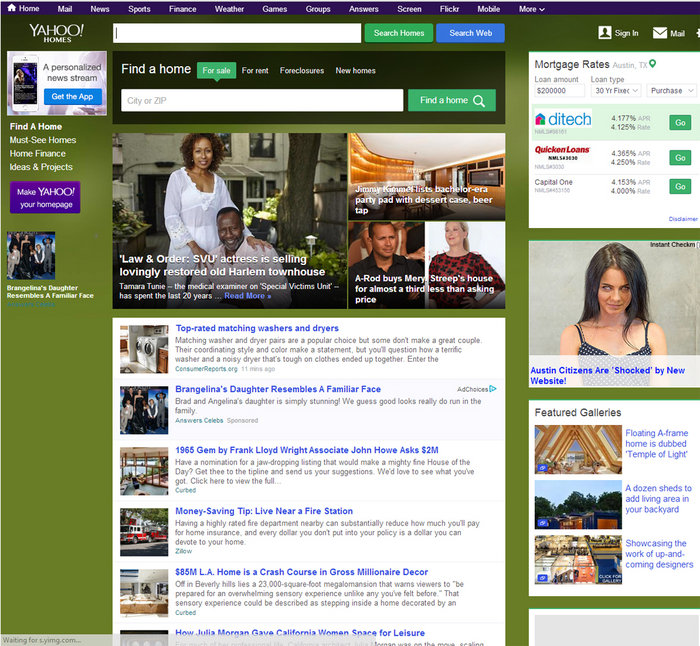700x646 pixels.
Task: Click the Find a home green button
Action: [452, 100]
